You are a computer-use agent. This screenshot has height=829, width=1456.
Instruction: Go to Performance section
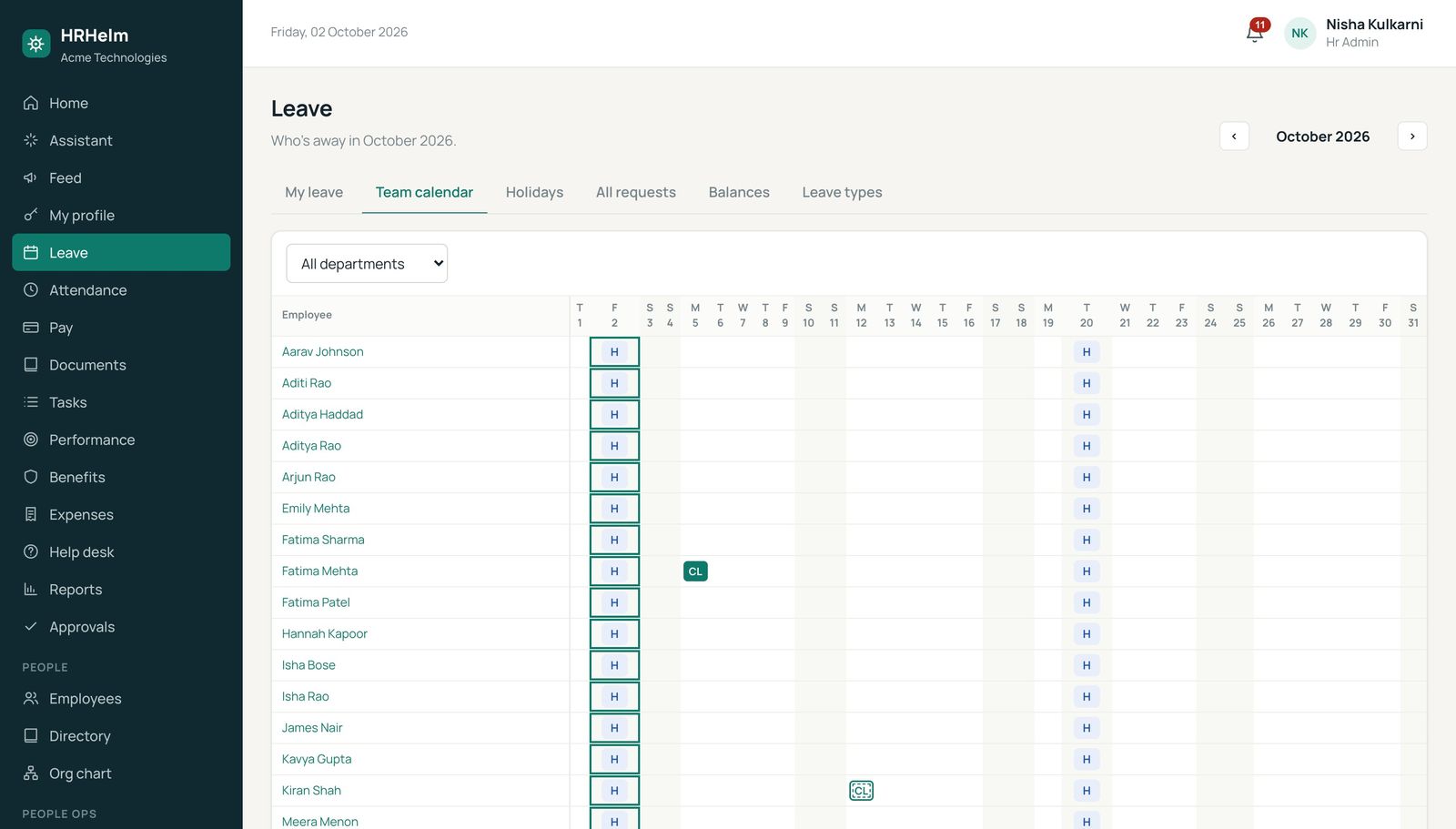(121, 439)
